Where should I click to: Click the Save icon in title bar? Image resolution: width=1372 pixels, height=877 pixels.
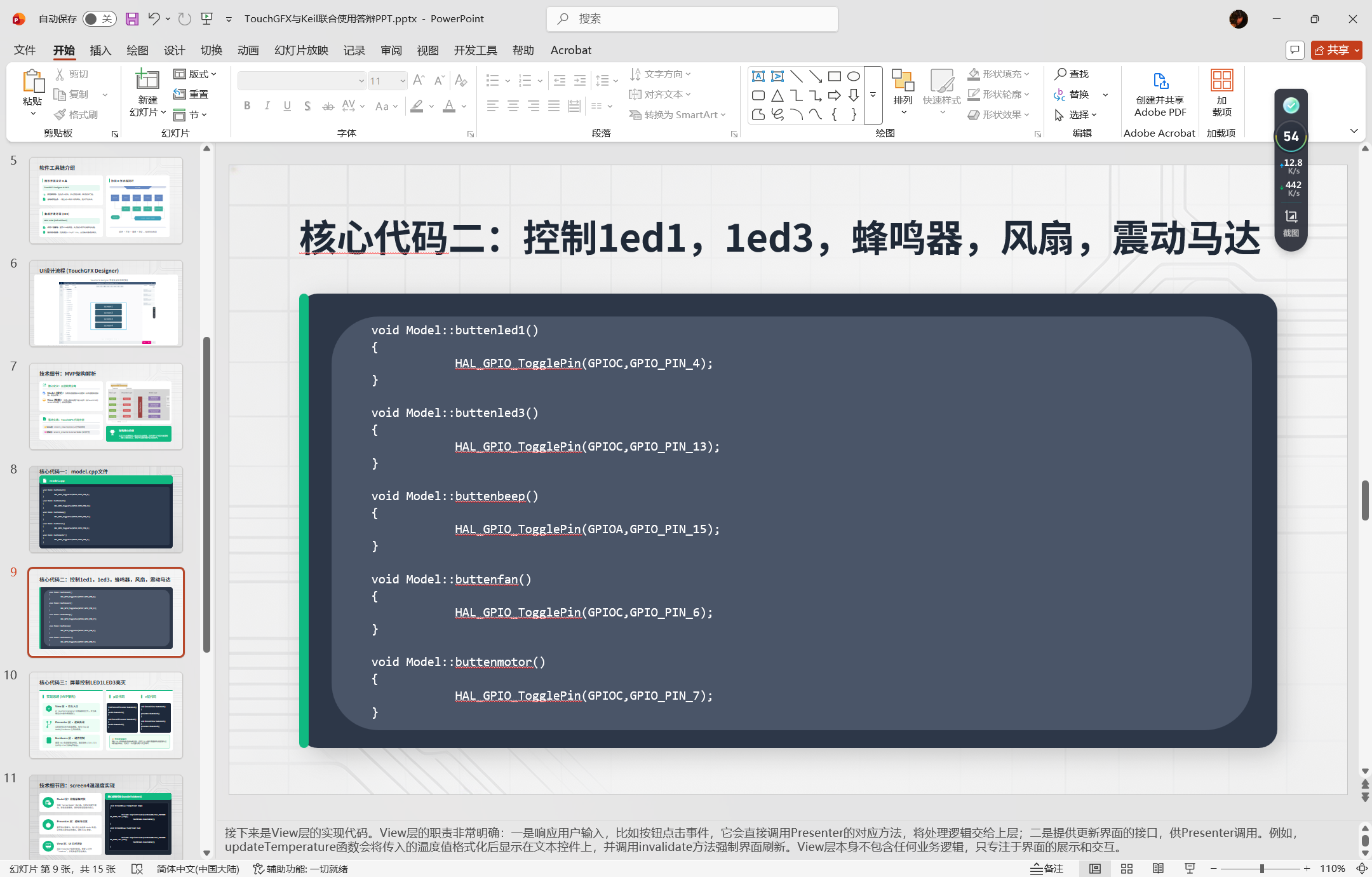point(132,18)
